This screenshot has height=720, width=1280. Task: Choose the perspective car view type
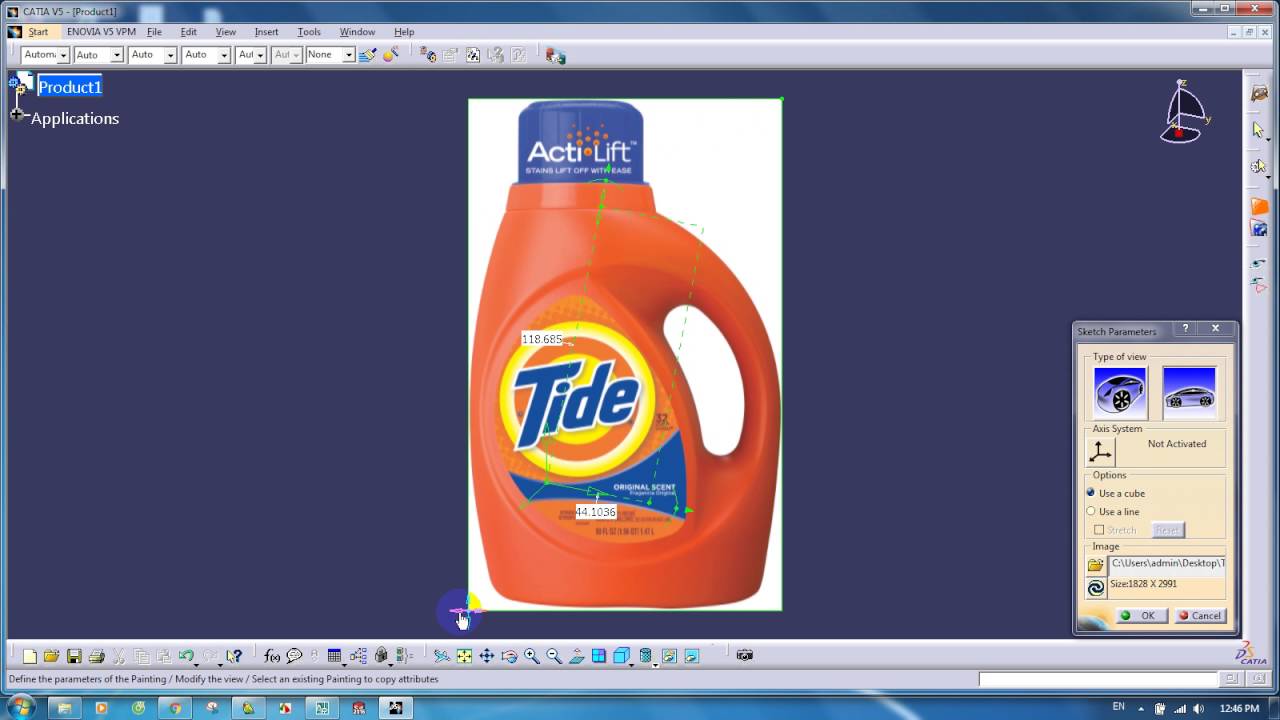pos(1119,392)
